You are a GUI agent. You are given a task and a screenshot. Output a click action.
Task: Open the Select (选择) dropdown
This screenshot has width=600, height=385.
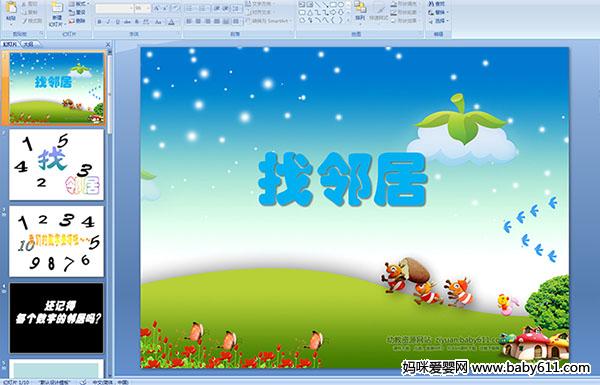pyautogui.click(x=439, y=21)
